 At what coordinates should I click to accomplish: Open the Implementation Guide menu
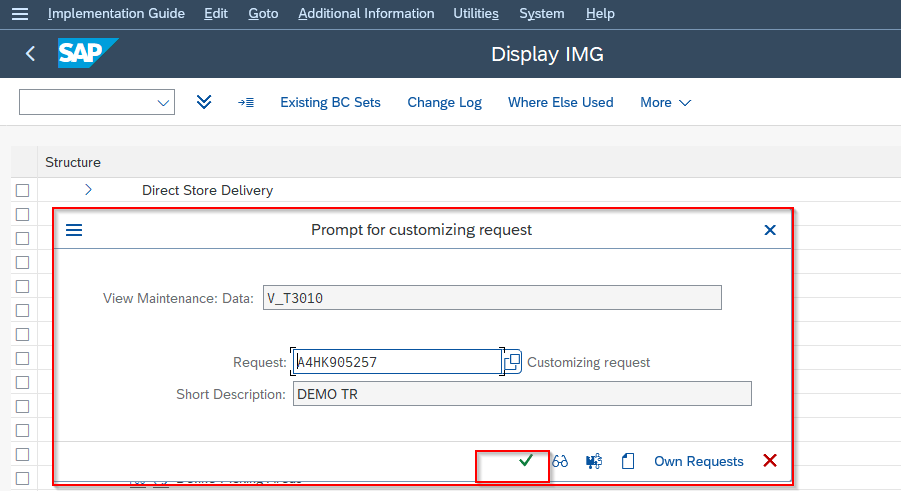(116, 13)
